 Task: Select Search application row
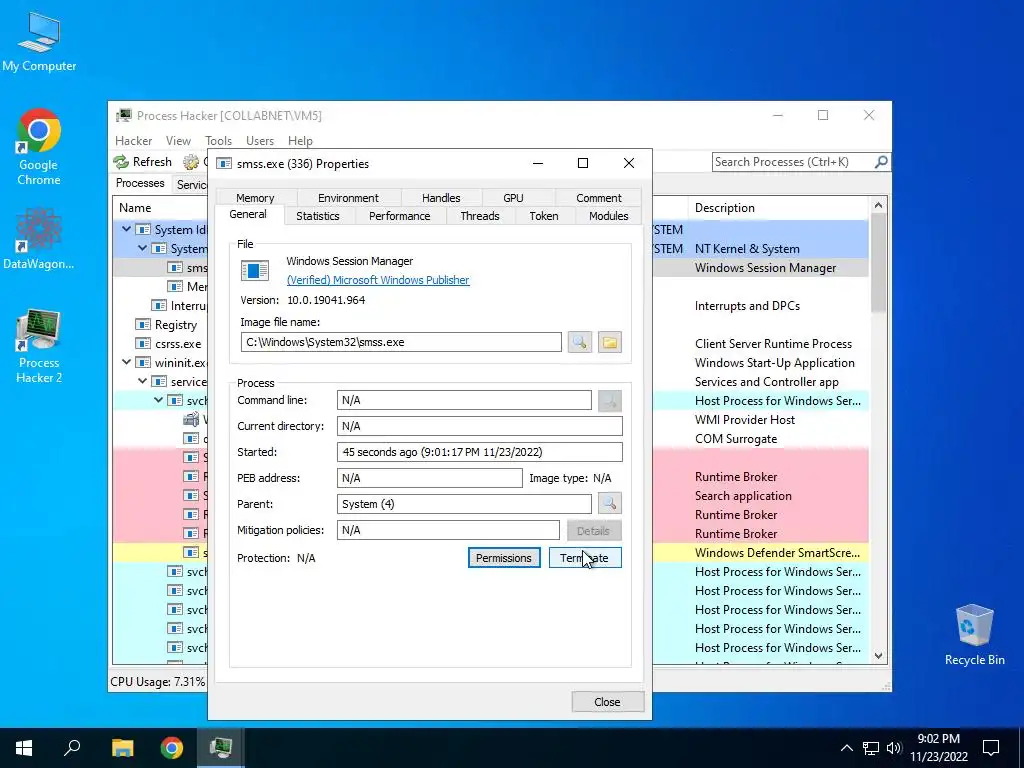[743, 496]
